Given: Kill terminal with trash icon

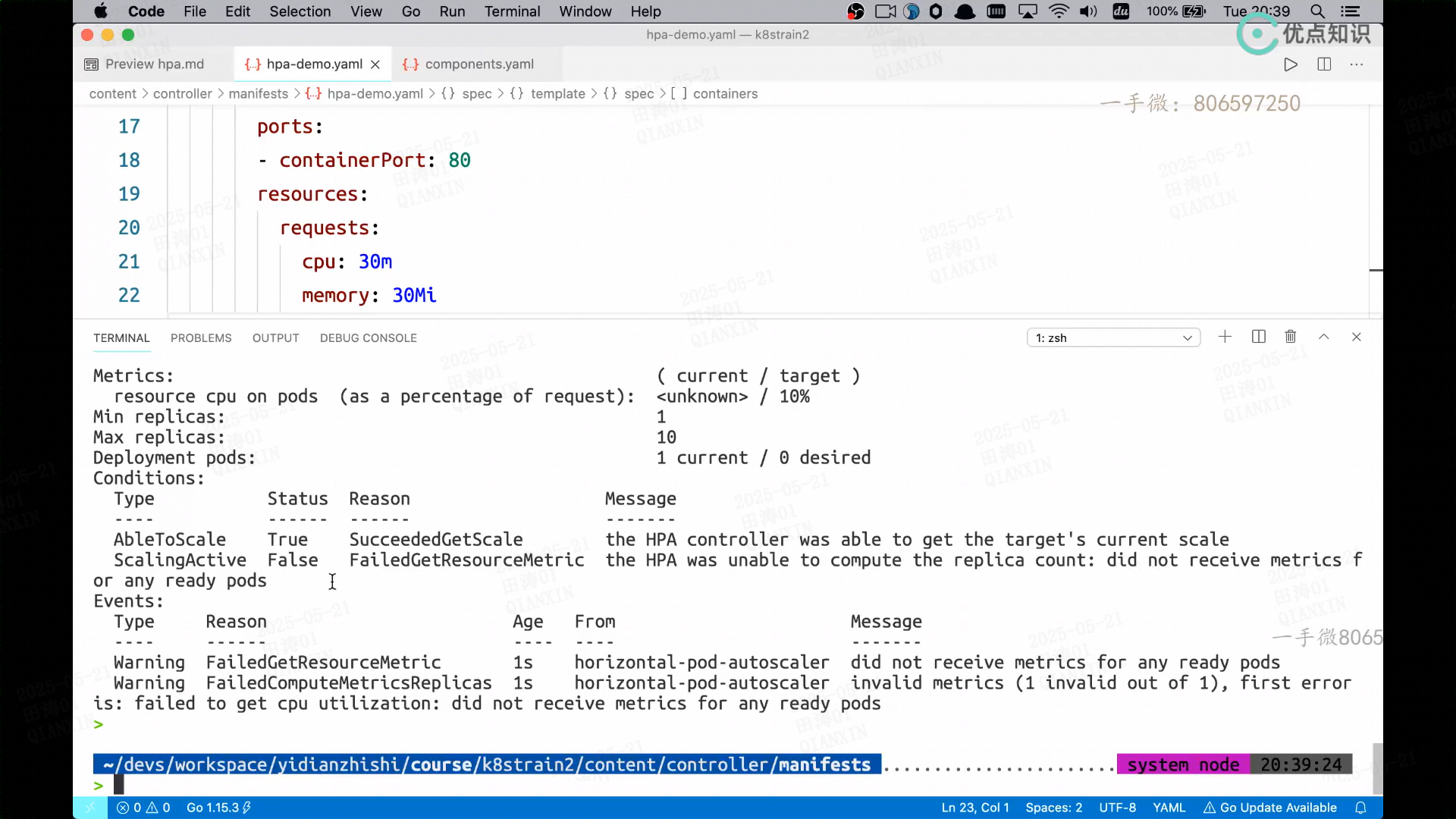Looking at the screenshot, I should click(1291, 337).
